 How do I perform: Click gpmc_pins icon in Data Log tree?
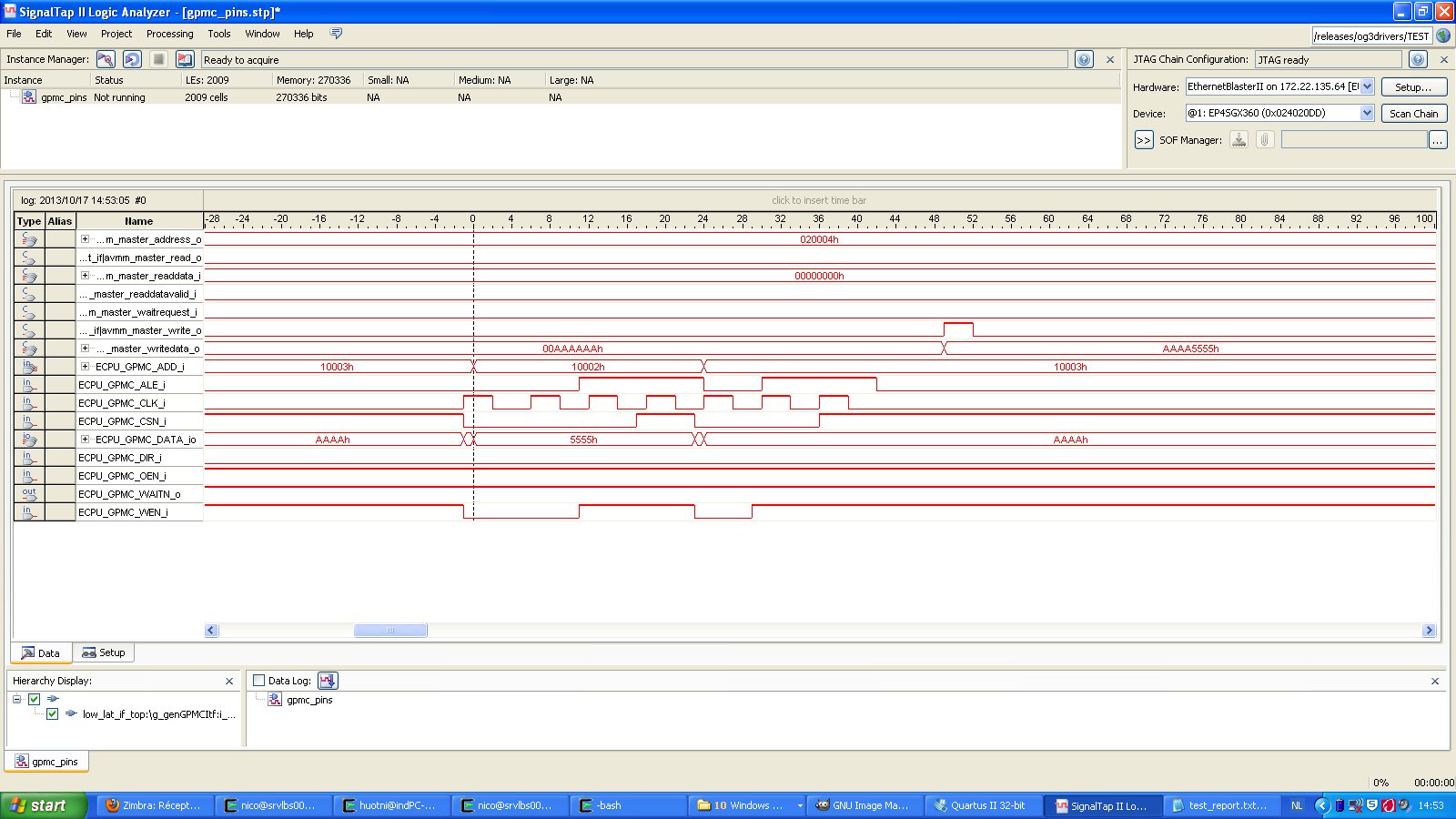[275, 700]
